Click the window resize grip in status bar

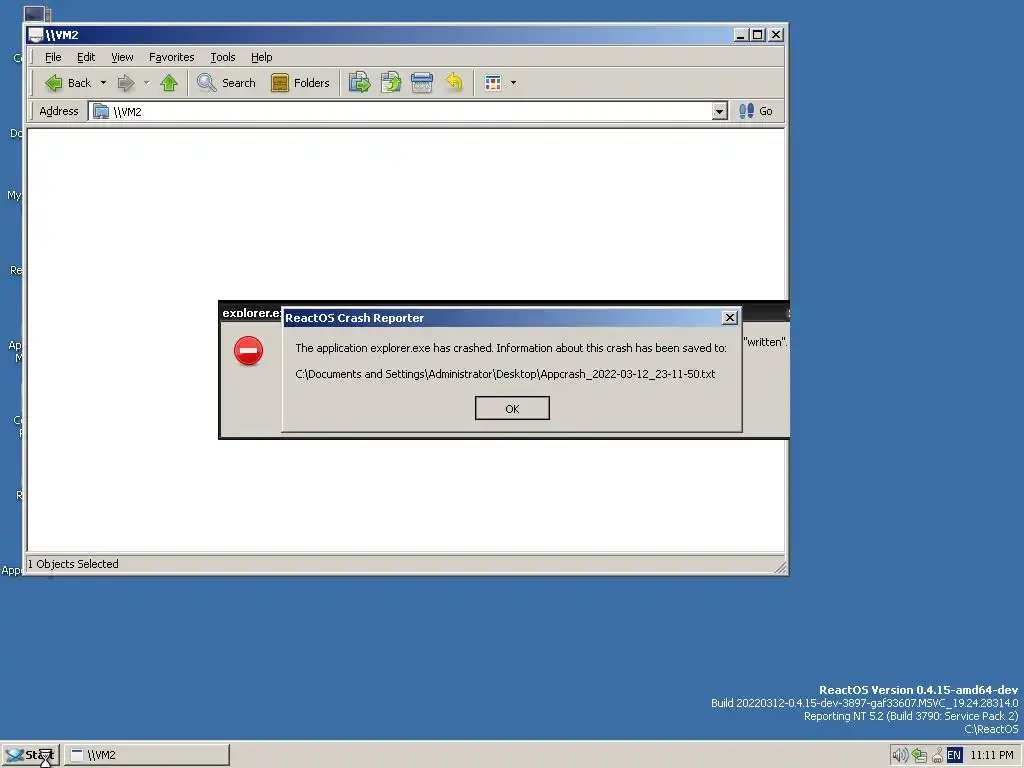pos(780,567)
